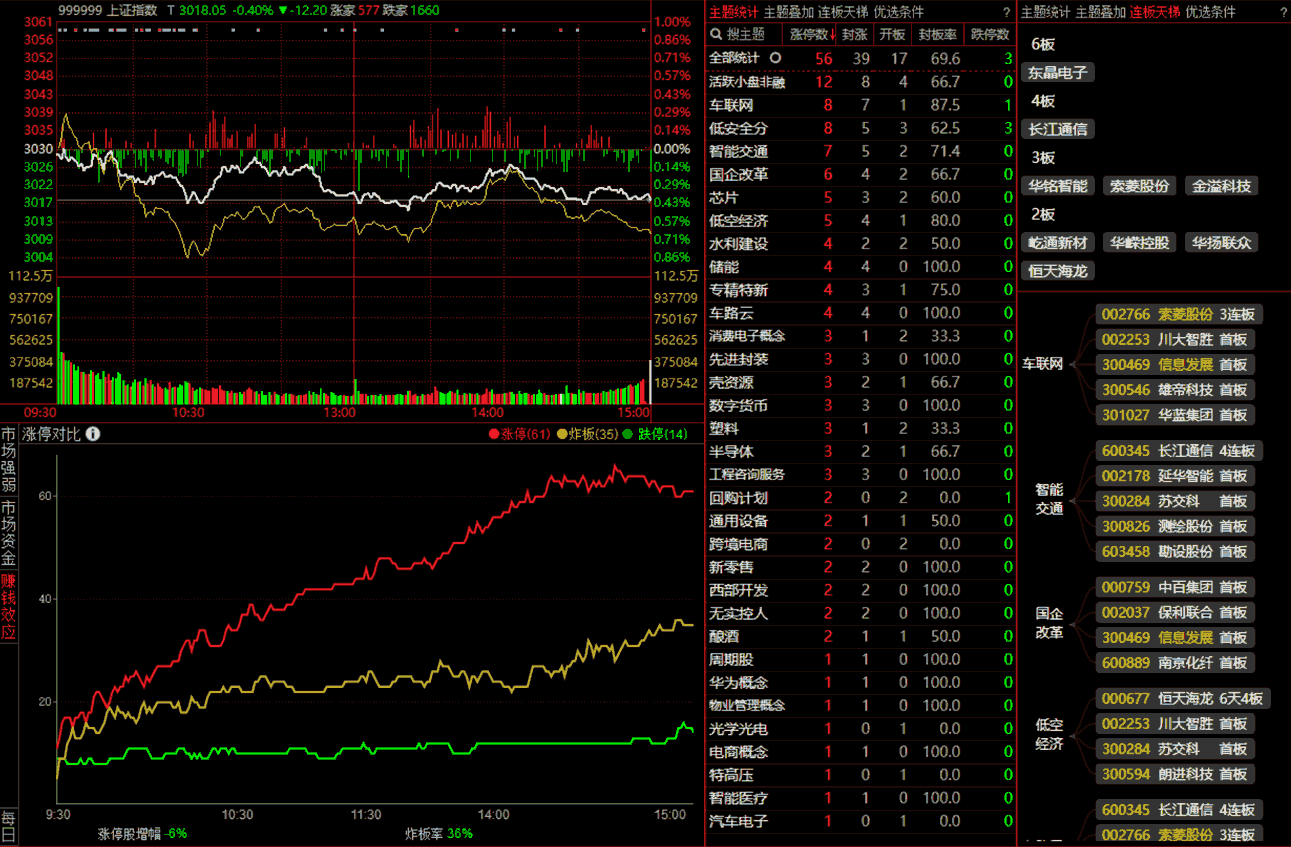Open 301027 华蓝集团 首板 entry

[x=1175, y=414]
